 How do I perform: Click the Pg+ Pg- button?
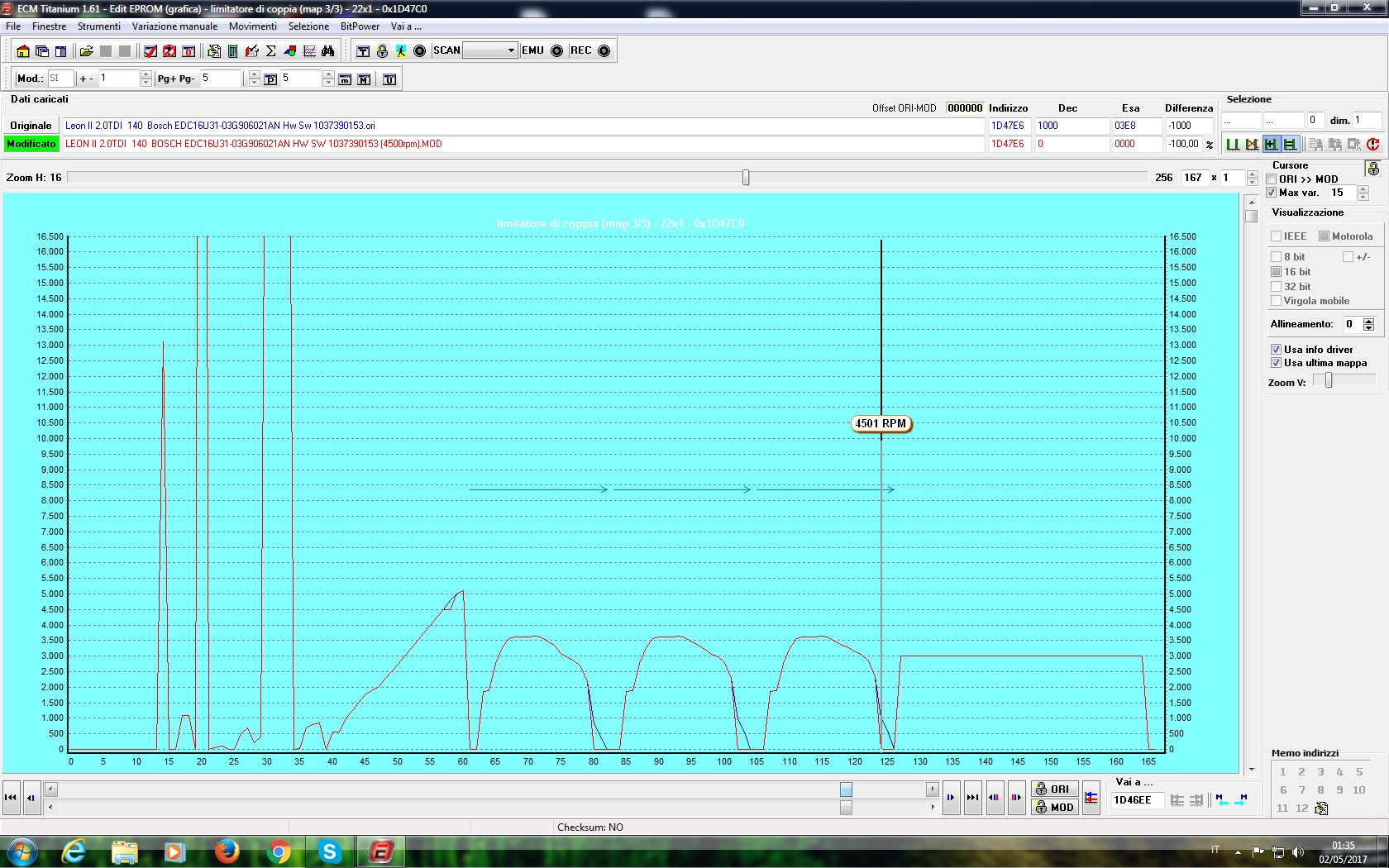[176, 79]
